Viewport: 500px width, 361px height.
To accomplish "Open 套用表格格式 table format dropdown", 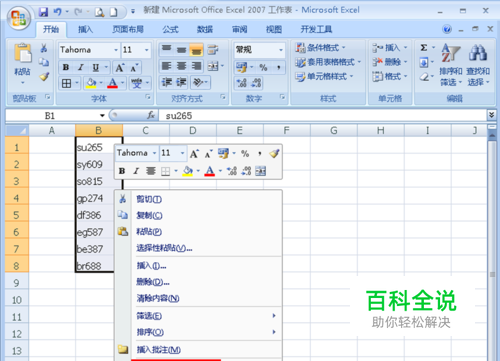I will [x=328, y=62].
